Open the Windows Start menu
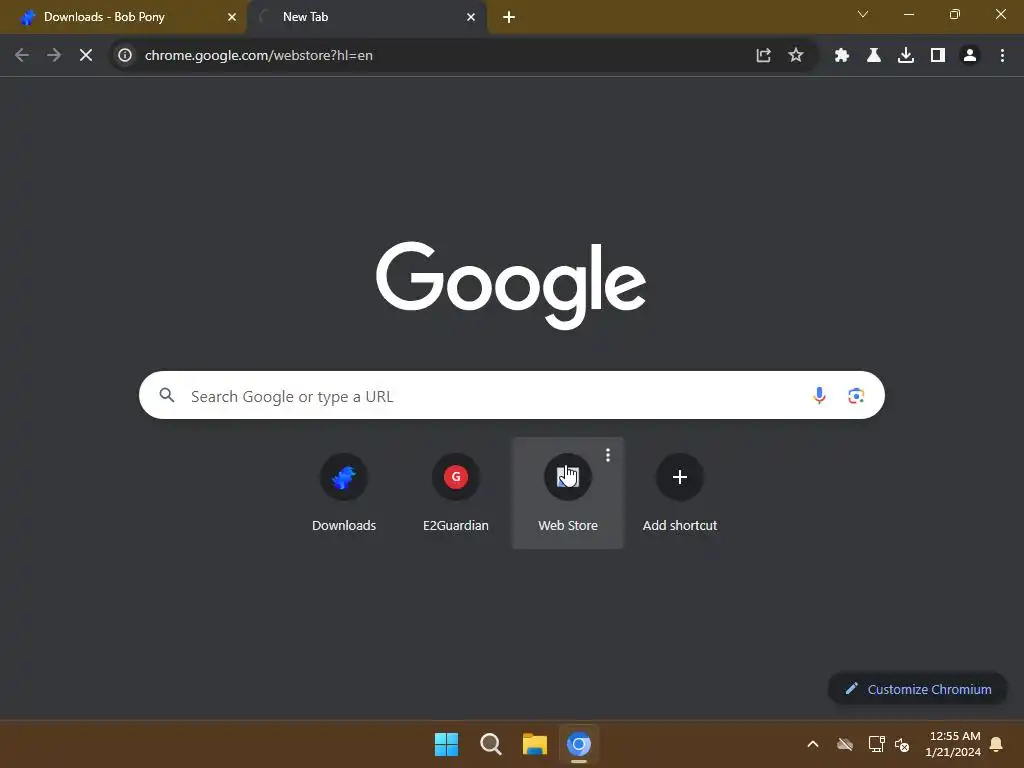Screen dimensions: 1024x768 click(447, 744)
